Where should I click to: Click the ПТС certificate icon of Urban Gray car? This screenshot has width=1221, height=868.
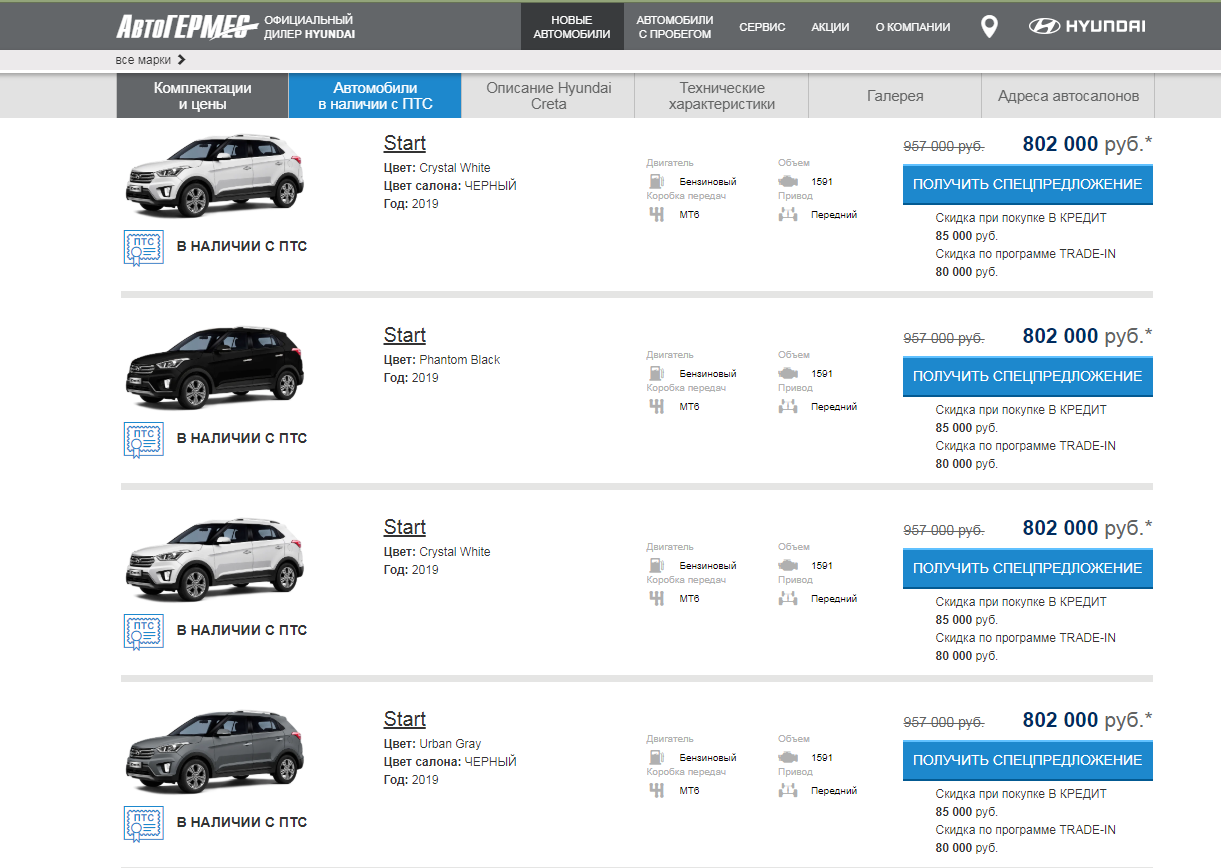pos(144,823)
